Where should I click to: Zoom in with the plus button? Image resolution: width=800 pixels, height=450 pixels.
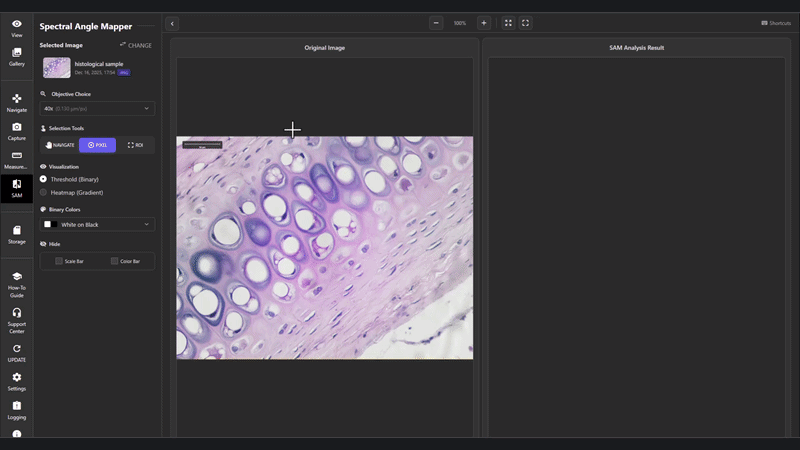pyautogui.click(x=484, y=23)
